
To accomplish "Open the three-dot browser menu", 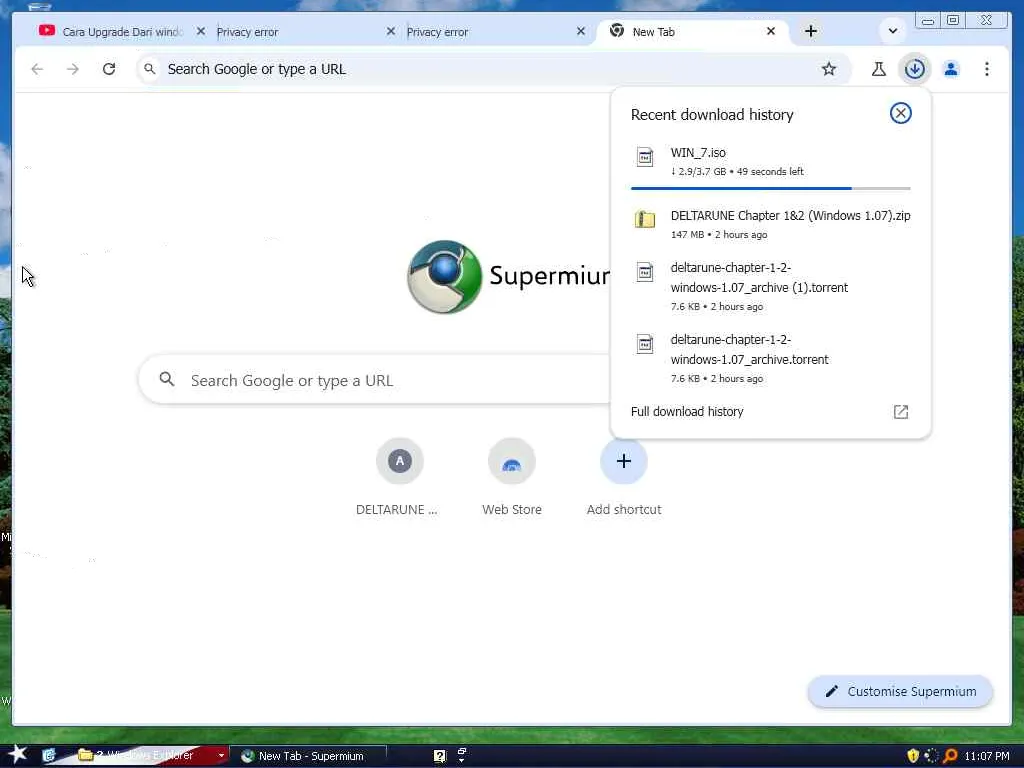I will (x=987, y=69).
